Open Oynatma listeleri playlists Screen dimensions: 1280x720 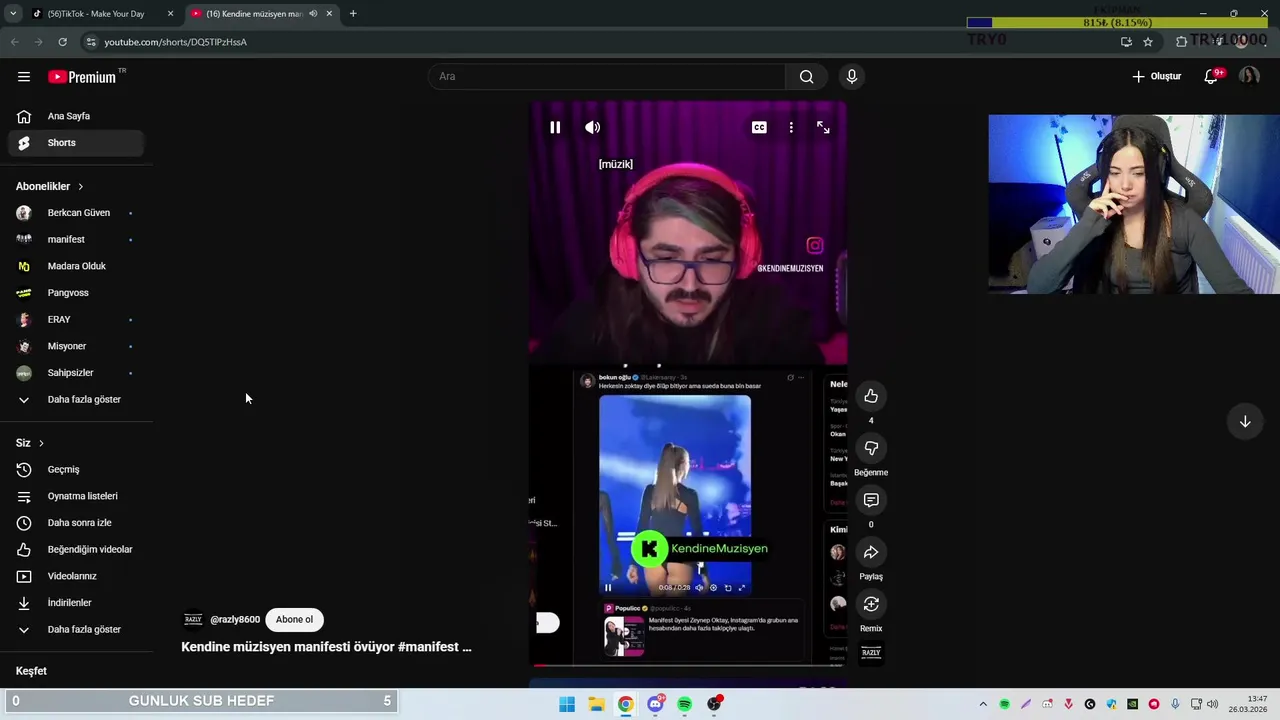point(76,496)
